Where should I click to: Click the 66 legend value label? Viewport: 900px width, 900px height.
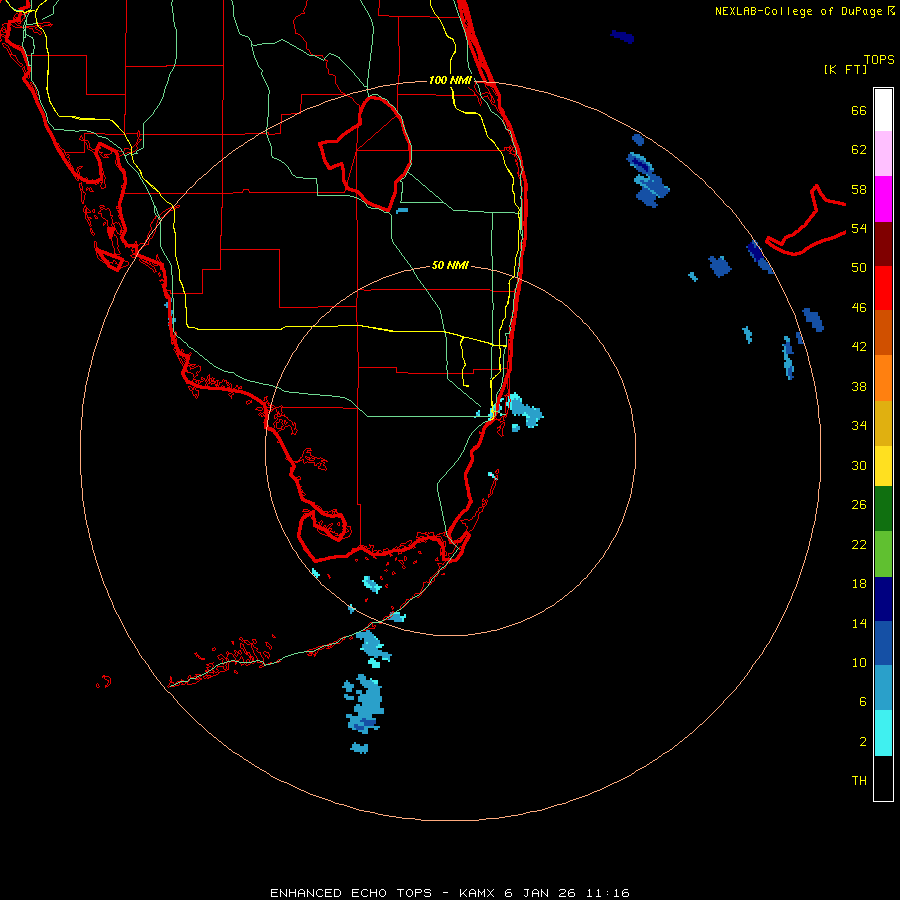(x=859, y=111)
